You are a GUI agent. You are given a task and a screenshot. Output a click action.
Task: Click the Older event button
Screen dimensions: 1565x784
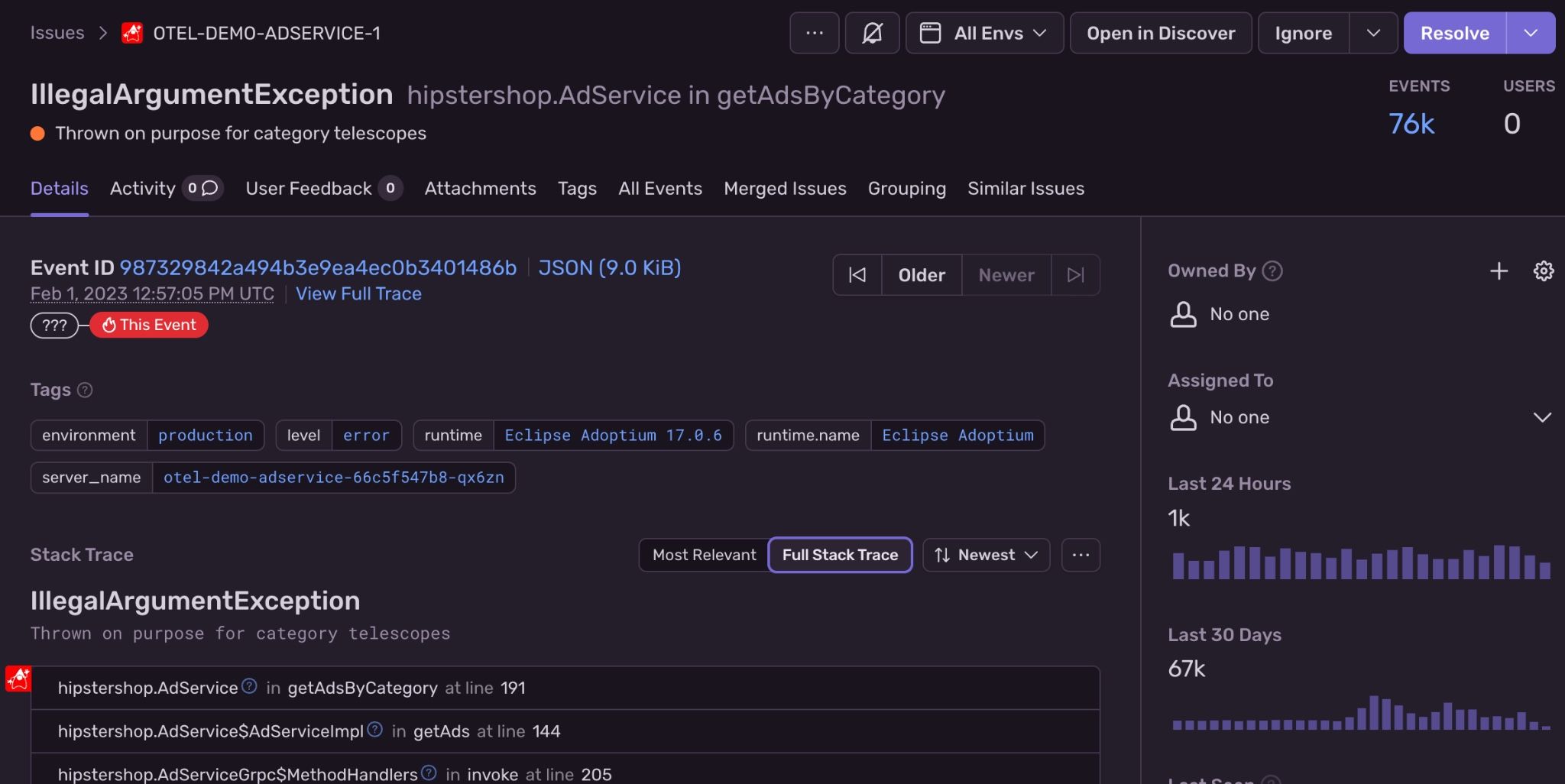point(922,274)
